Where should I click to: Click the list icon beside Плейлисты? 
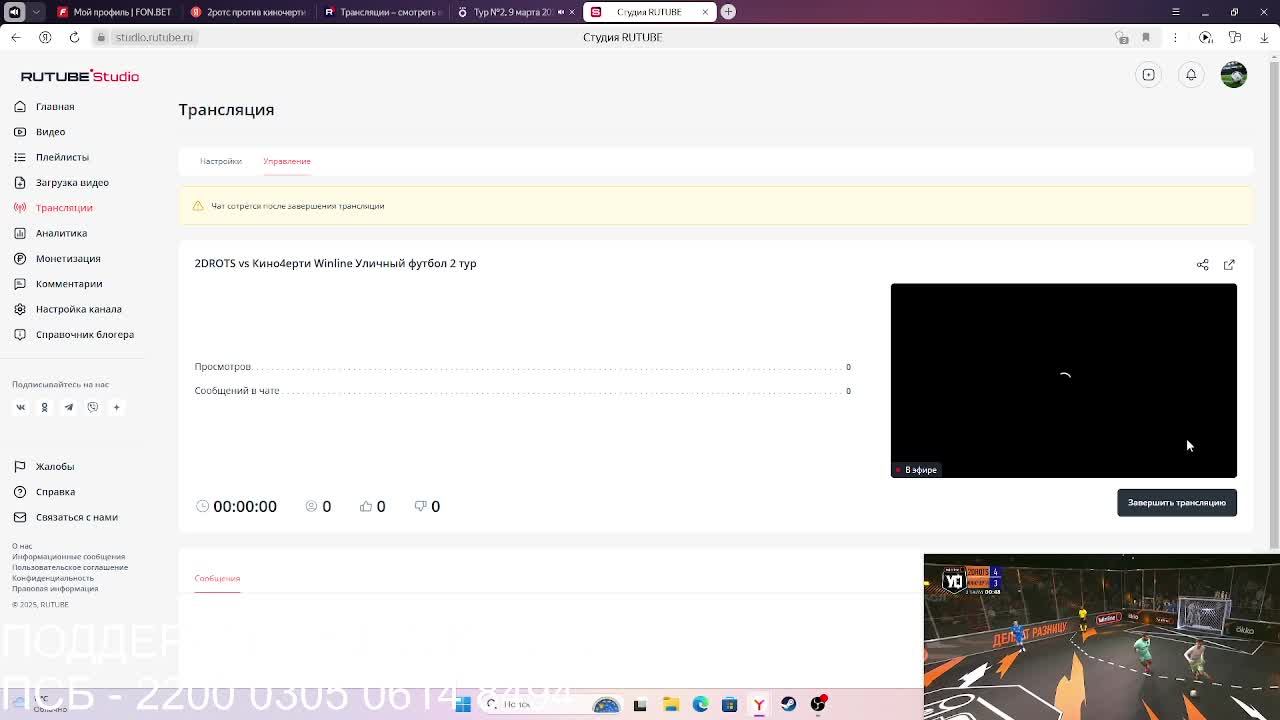pos(20,157)
